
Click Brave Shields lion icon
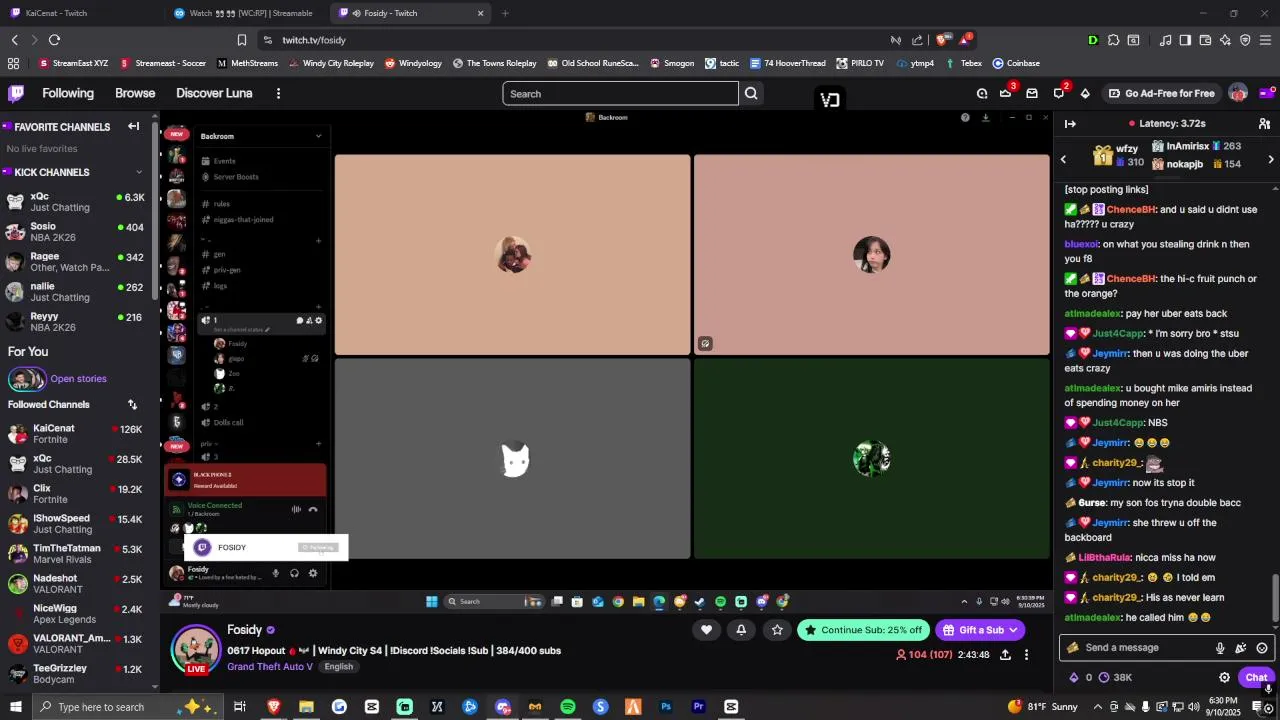click(x=943, y=40)
